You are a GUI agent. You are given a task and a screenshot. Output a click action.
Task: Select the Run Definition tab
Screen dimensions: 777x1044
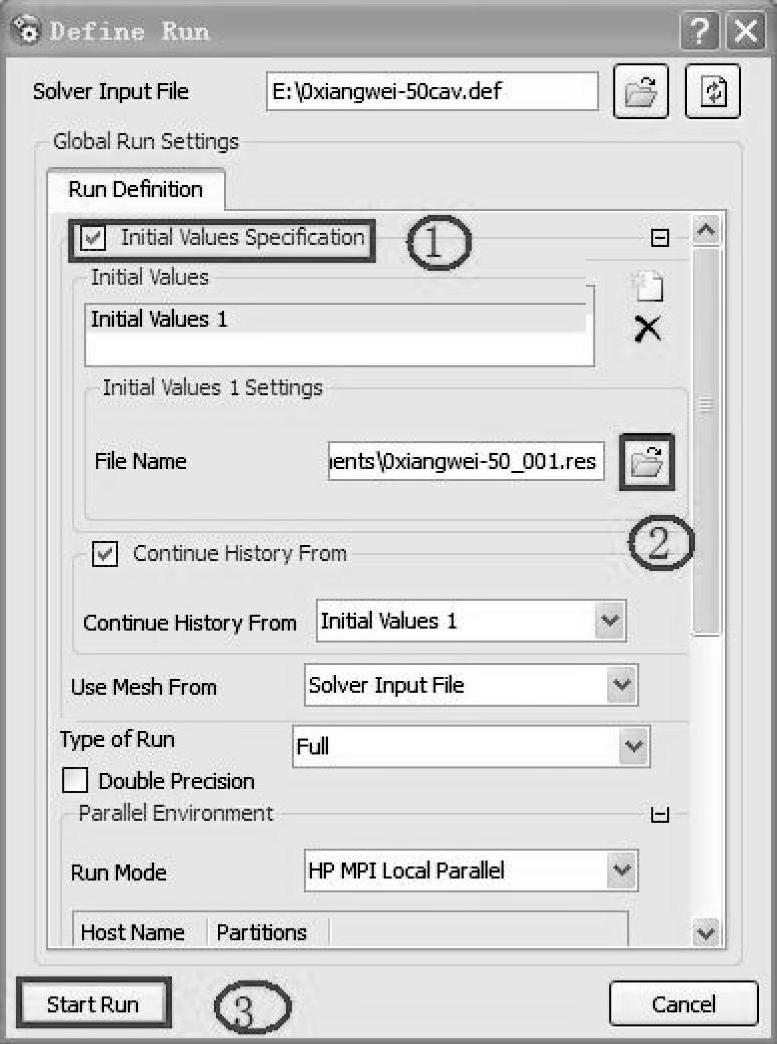(x=135, y=190)
